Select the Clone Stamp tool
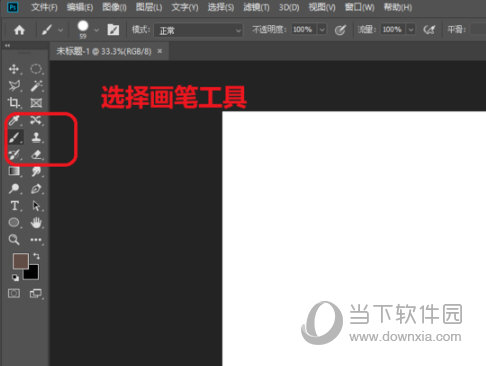486x366 pixels. pyautogui.click(x=36, y=137)
